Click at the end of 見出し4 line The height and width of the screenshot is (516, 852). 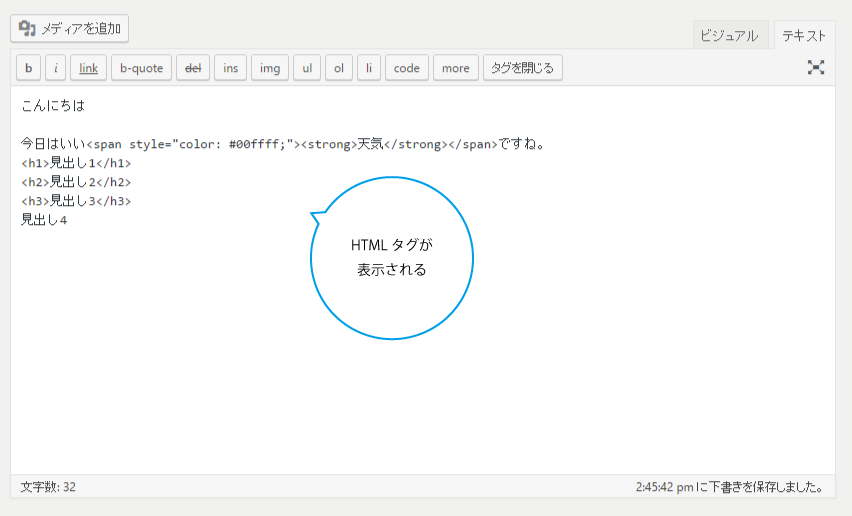(x=68, y=220)
